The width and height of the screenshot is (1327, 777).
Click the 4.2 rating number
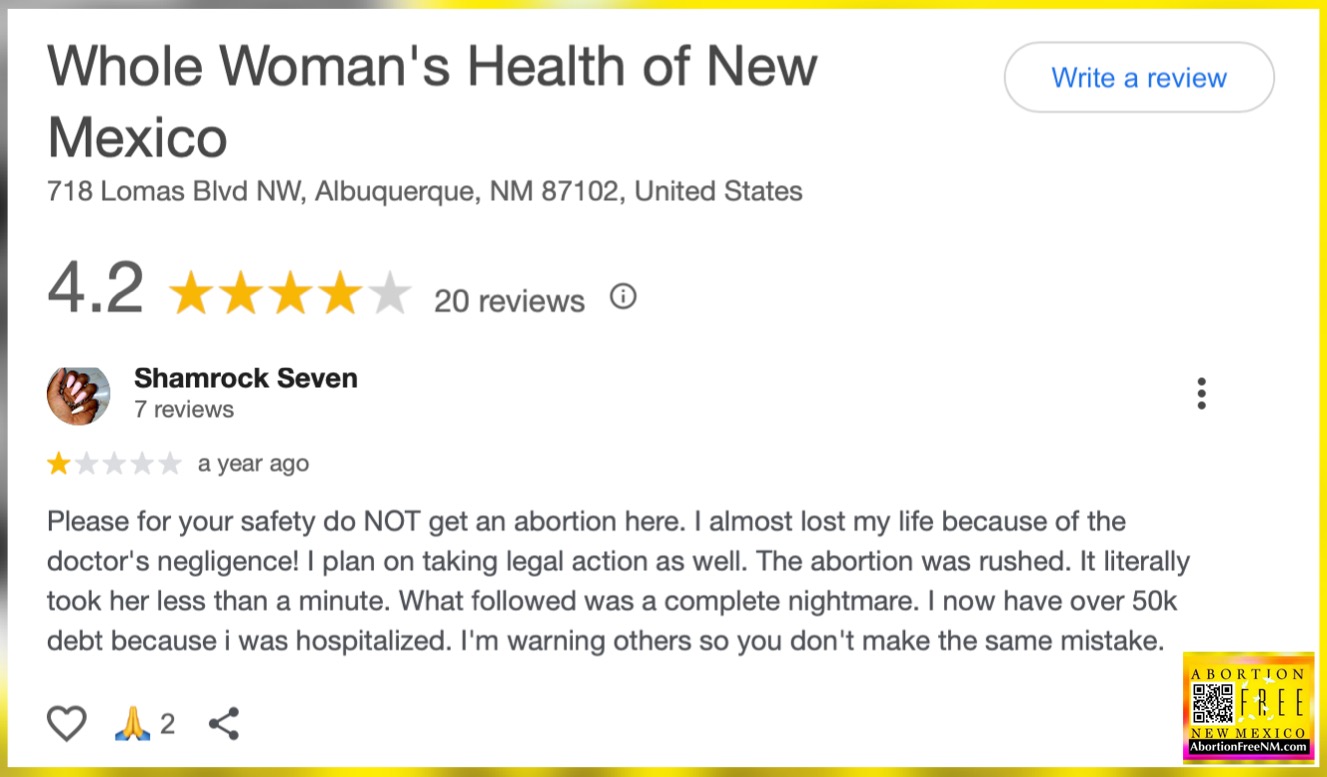click(96, 288)
